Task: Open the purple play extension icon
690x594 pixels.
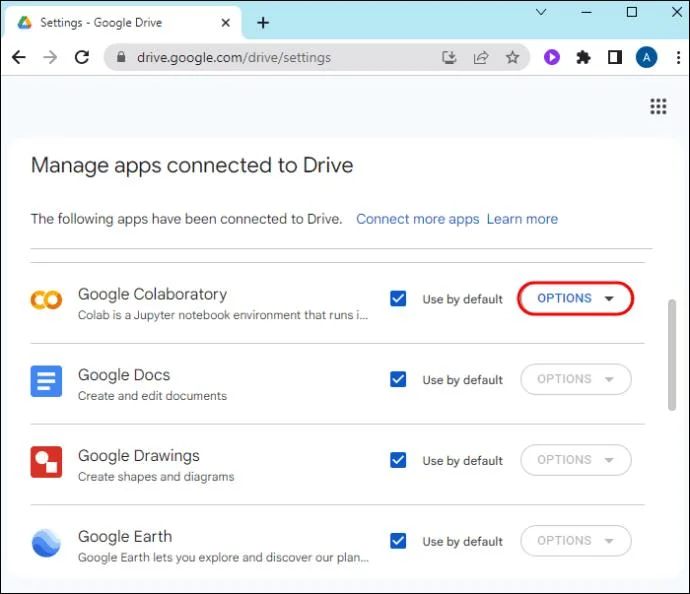Action: pyautogui.click(x=551, y=57)
